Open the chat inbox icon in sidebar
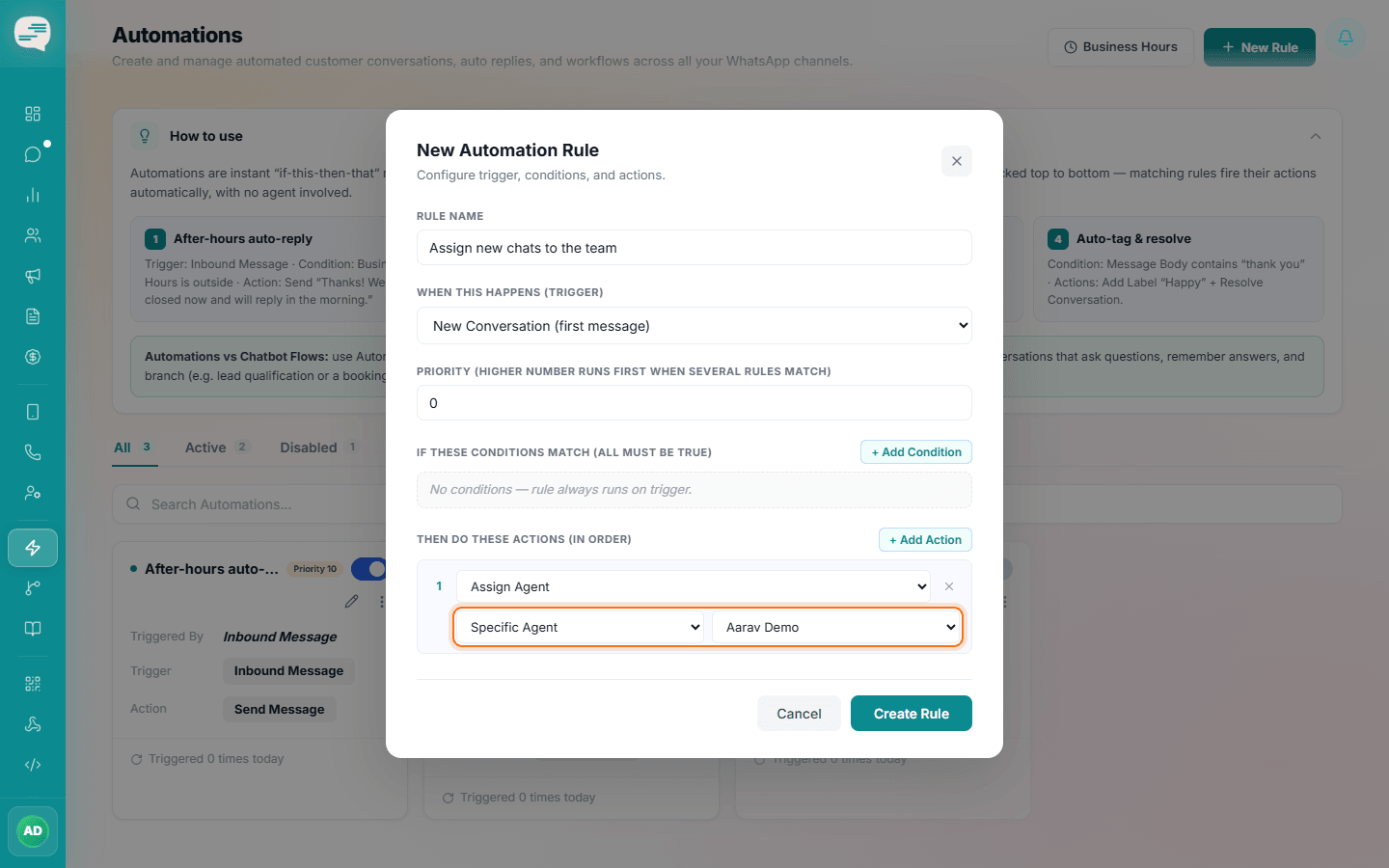Image resolution: width=1389 pixels, height=868 pixels. [x=33, y=154]
